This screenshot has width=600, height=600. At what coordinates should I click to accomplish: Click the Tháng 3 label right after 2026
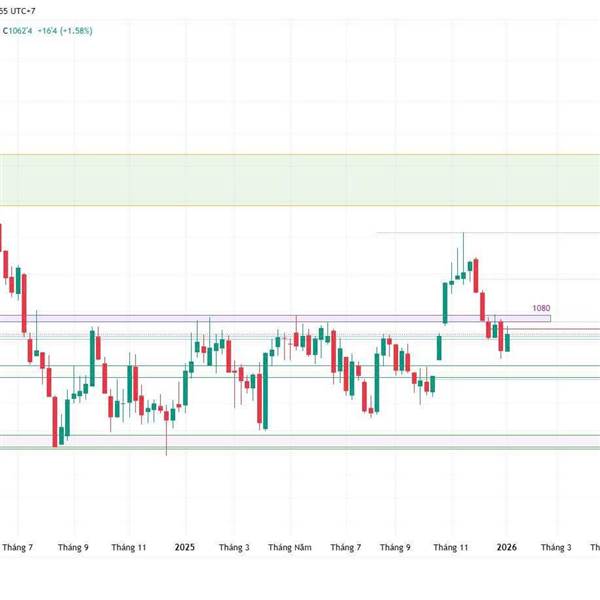[x=556, y=547]
